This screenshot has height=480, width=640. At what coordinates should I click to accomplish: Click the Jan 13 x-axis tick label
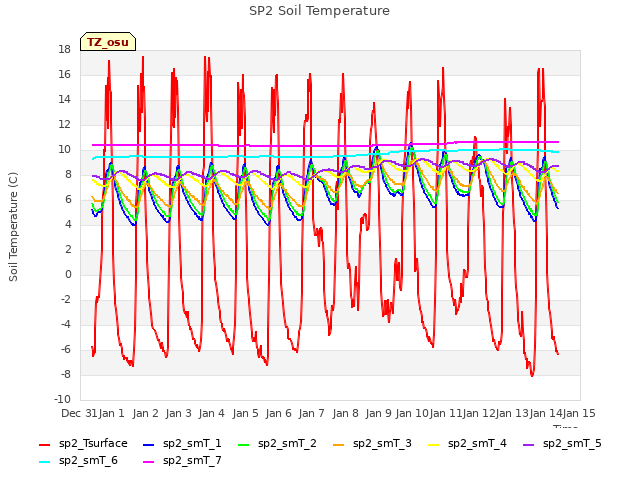click(x=512, y=413)
